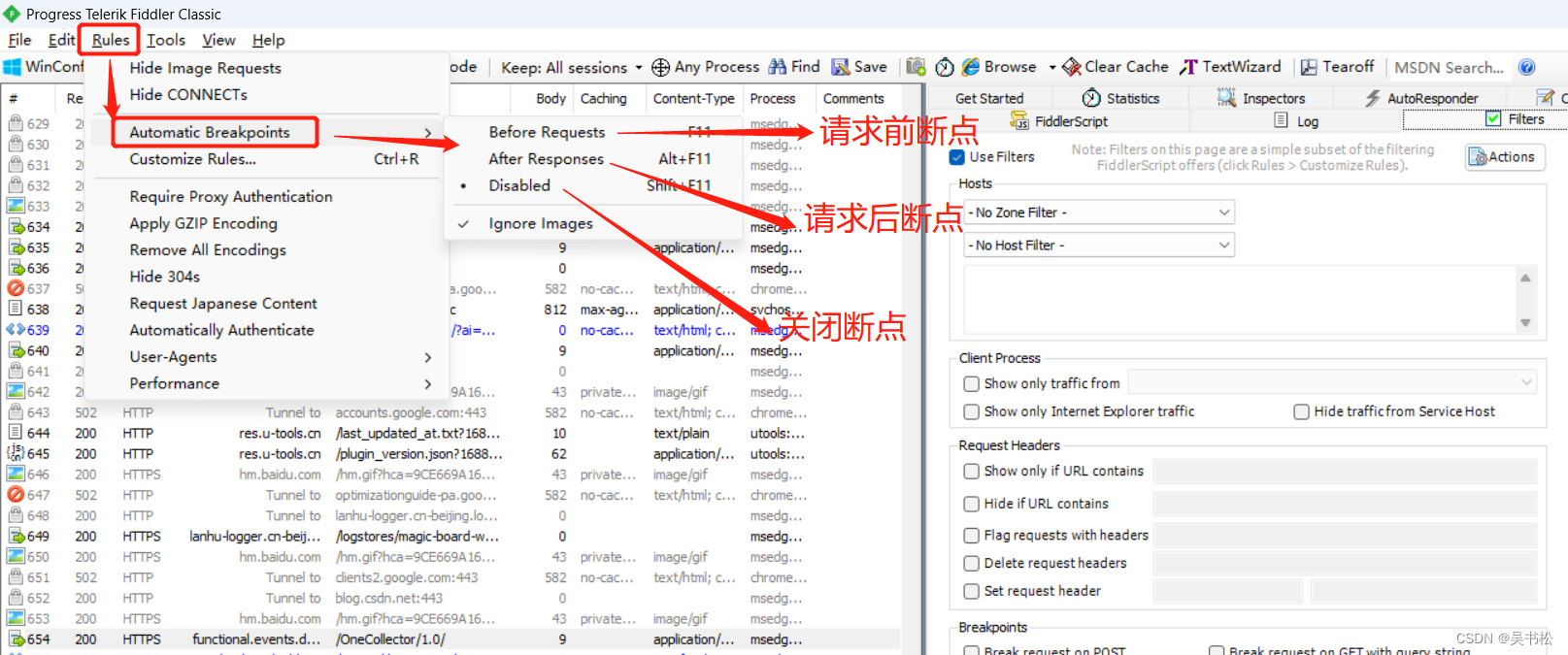Click the Inspectors tab magnifier icon
Image resolution: width=1568 pixels, height=655 pixels.
(1226, 98)
